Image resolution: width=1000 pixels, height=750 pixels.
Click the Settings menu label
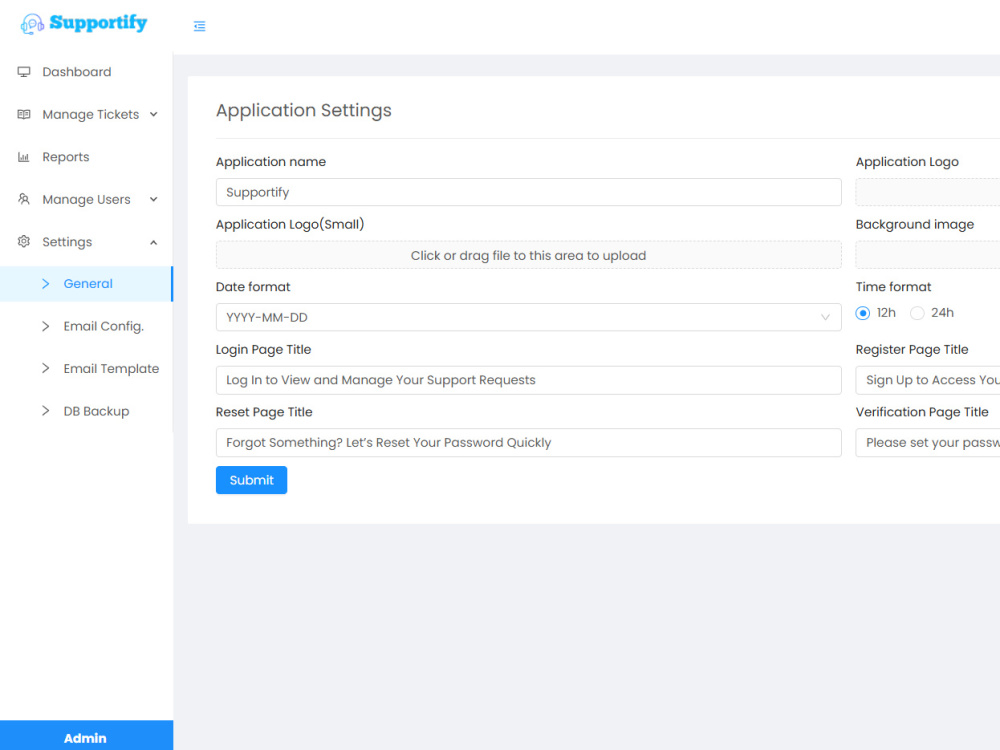click(x=67, y=242)
